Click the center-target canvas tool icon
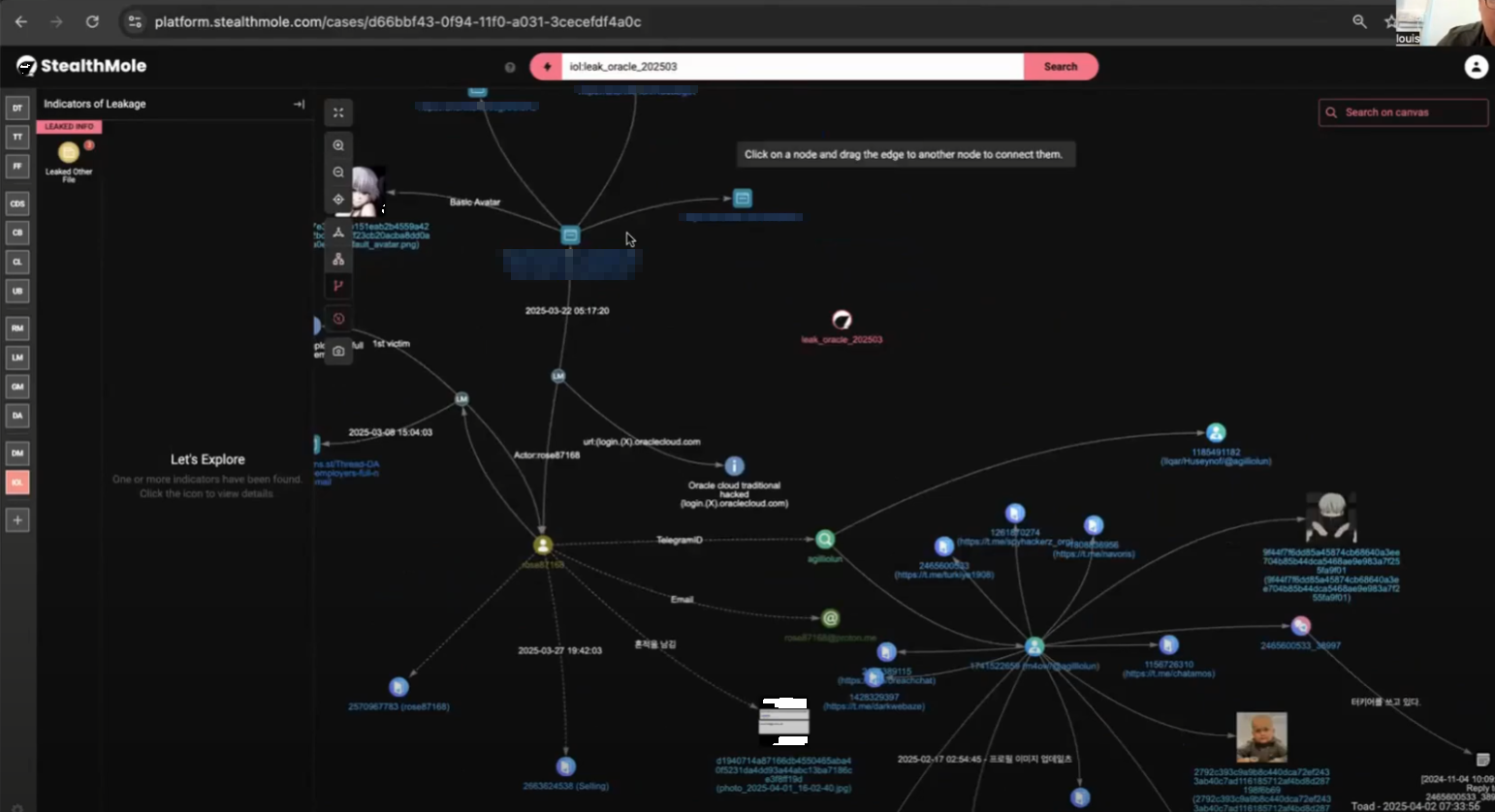1495x812 pixels. pos(338,200)
